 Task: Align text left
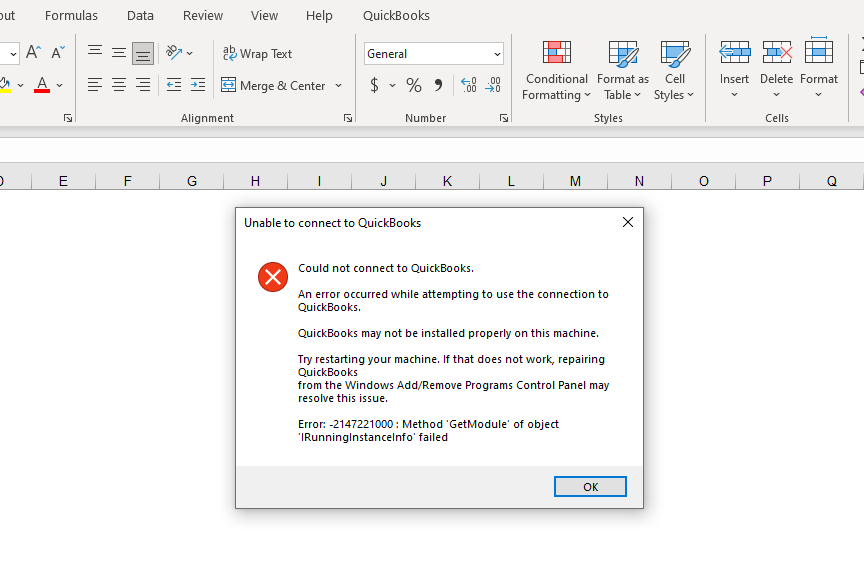pyautogui.click(x=95, y=85)
